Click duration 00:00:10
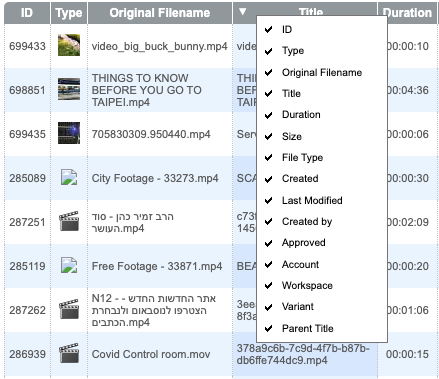 point(407,46)
